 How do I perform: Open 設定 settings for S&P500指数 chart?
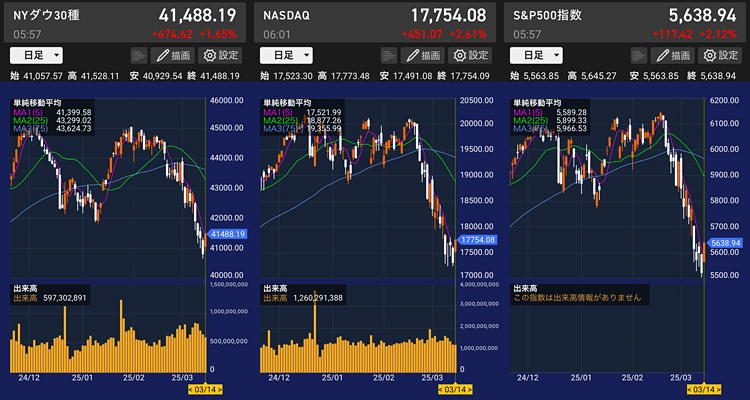click(x=720, y=56)
